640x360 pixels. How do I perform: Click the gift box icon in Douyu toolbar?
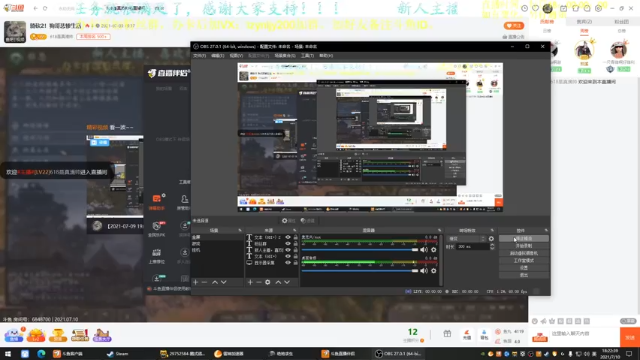(x=447, y=334)
